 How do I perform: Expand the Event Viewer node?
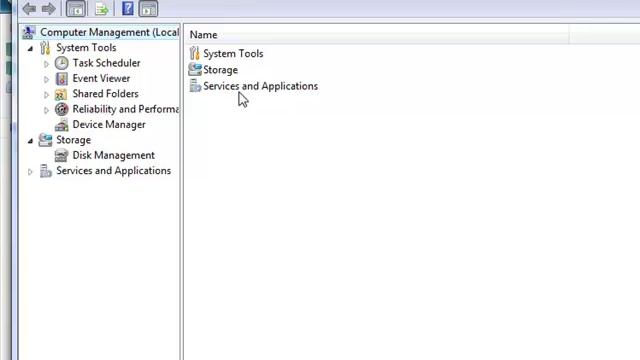pyautogui.click(x=46, y=79)
